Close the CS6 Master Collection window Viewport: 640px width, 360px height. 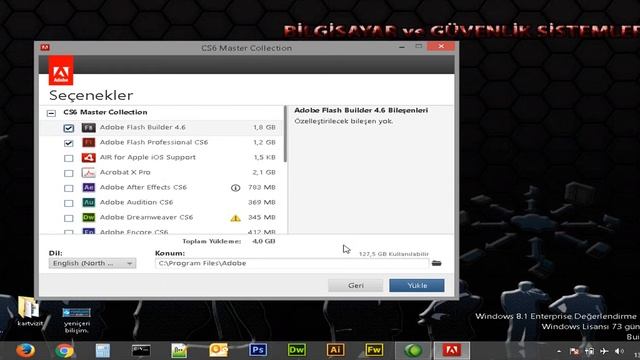pyautogui.click(x=441, y=46)
